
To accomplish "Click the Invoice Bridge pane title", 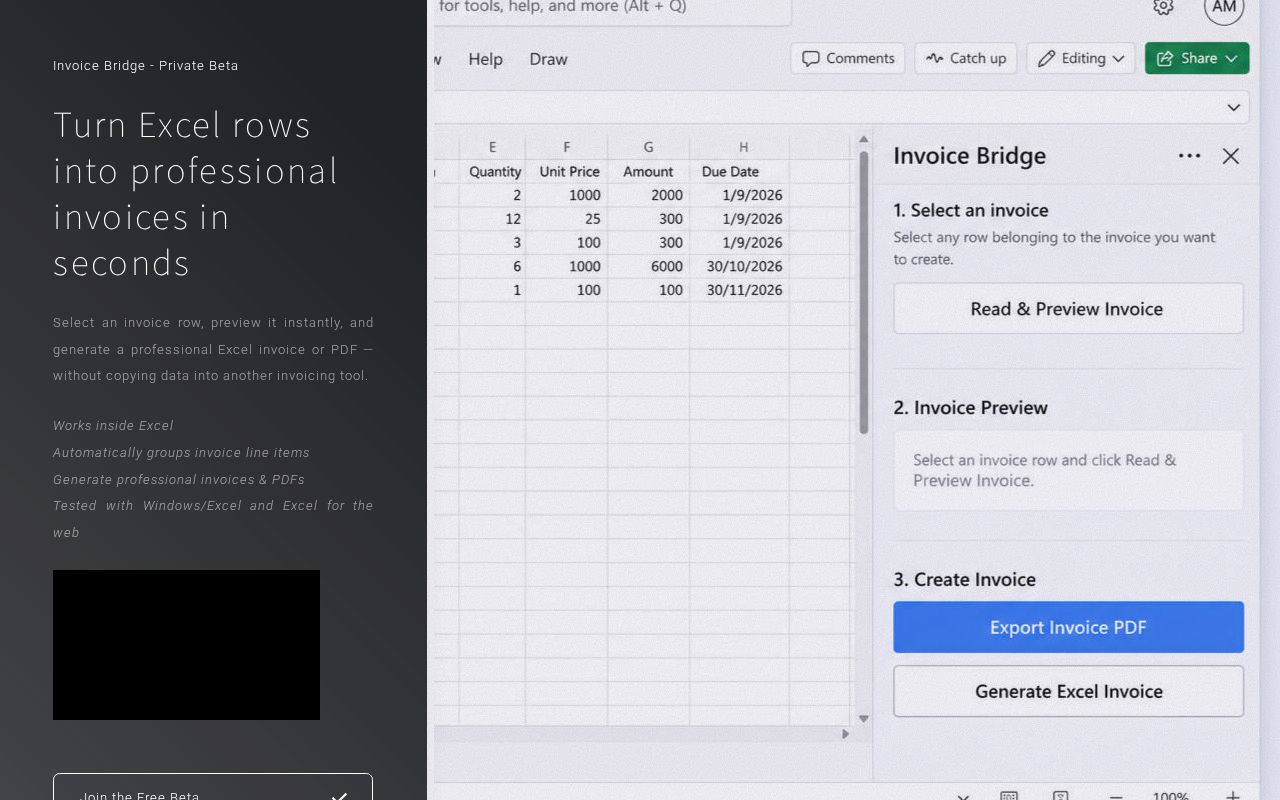I will (969, 156).
